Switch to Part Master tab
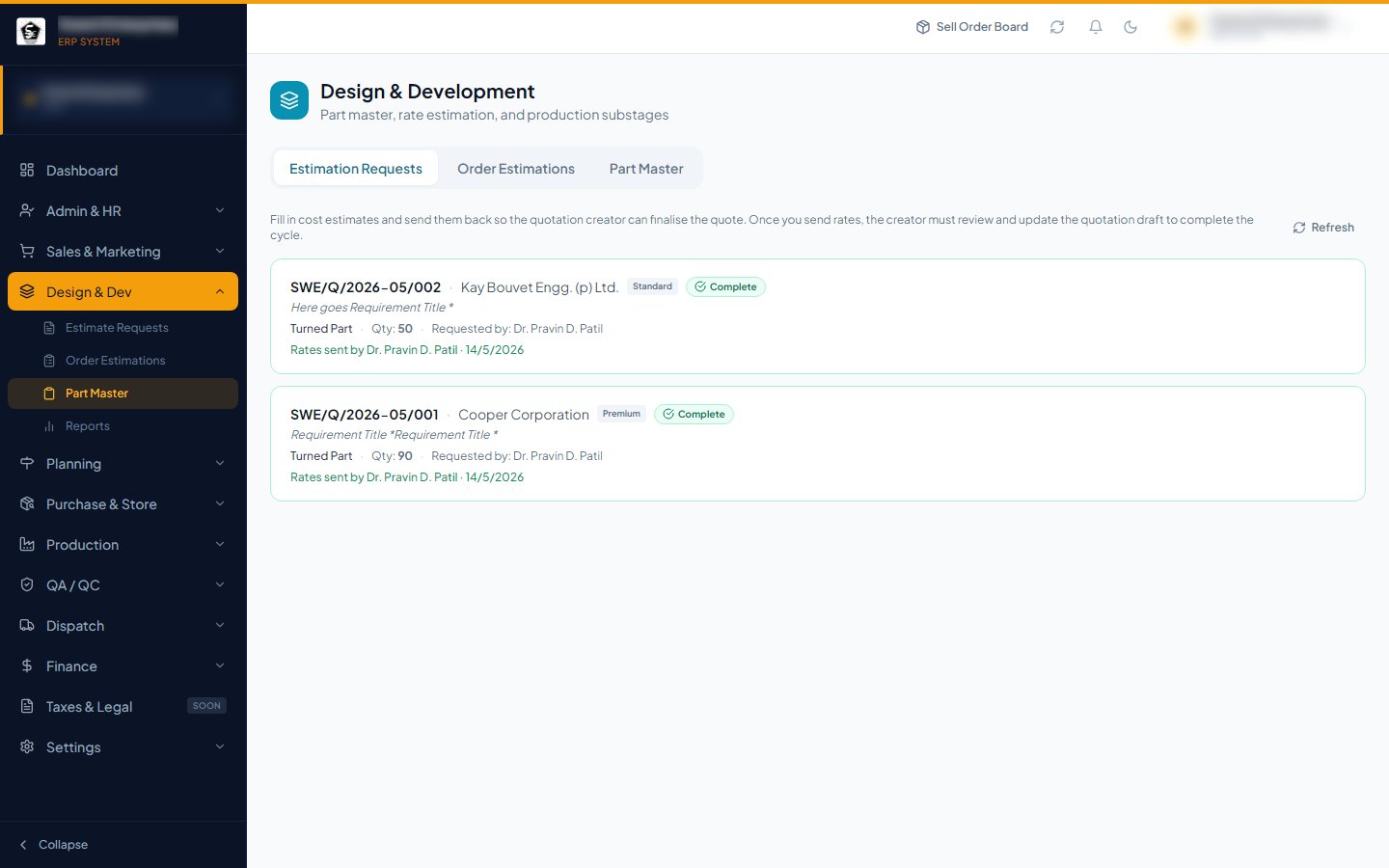This screenshot has height=868, width=1389. 646,169
